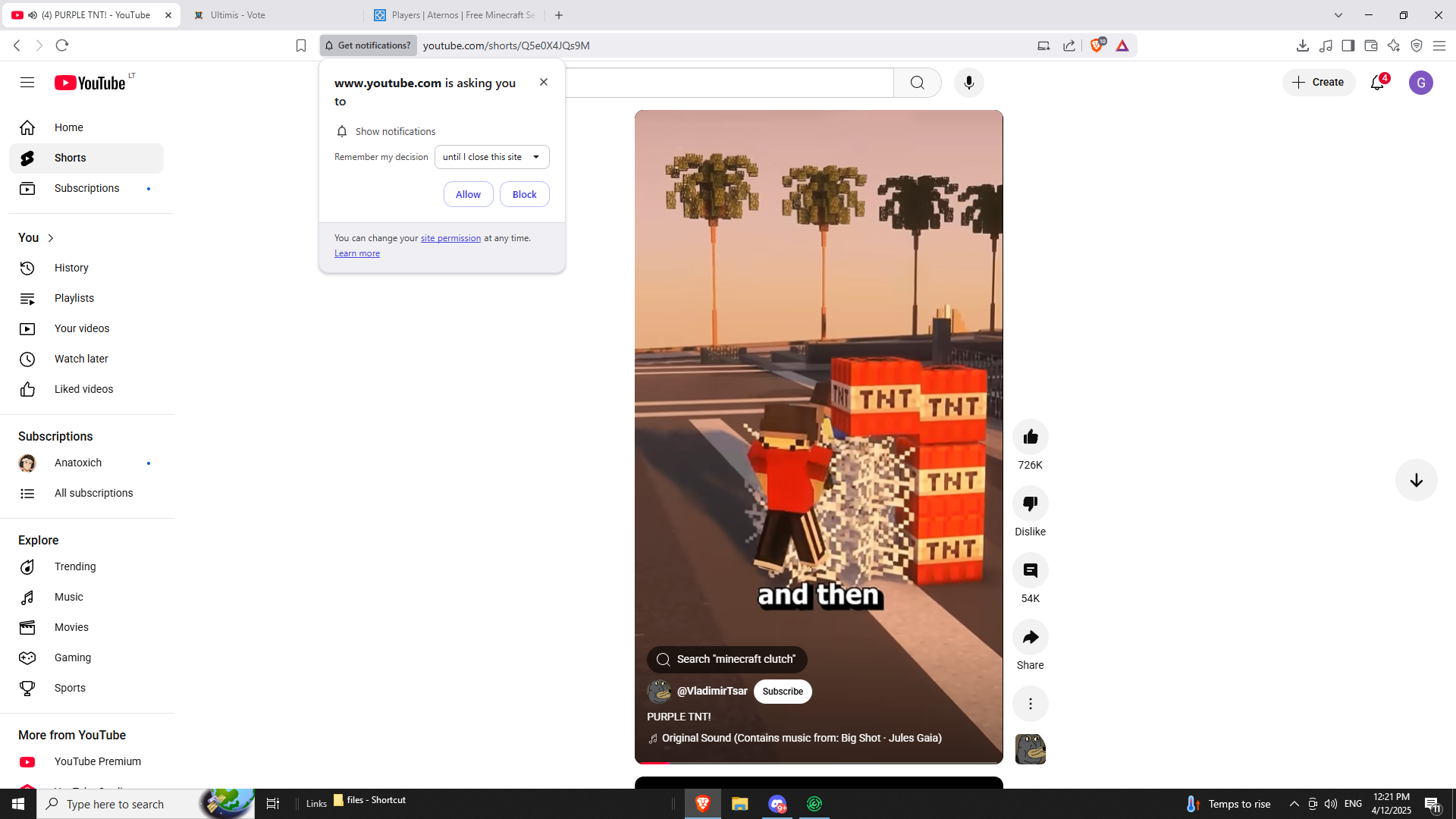Like the PURPLE TNT short

(x=1030, y=437)
